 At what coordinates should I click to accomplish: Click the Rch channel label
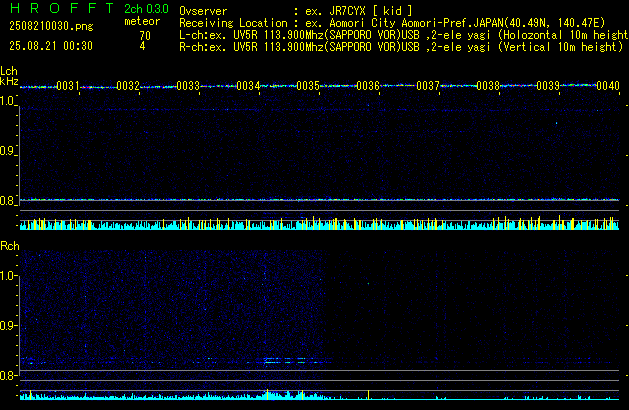pos(10,246)
